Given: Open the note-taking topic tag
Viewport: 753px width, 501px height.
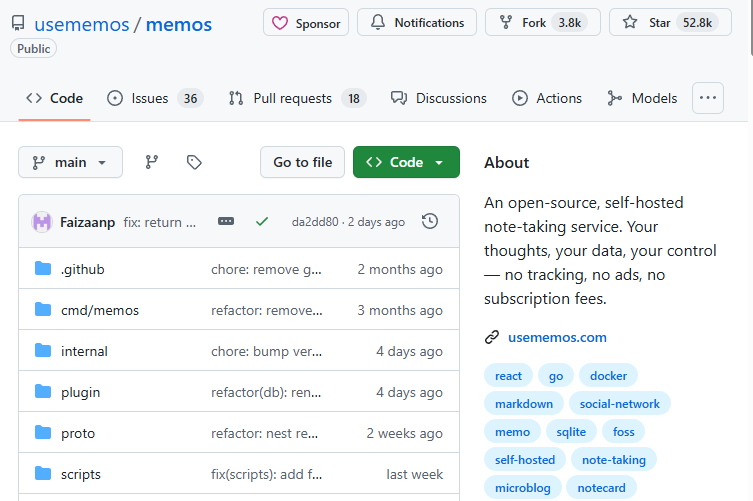Looking at the screenshot, I should click(614, 459).
